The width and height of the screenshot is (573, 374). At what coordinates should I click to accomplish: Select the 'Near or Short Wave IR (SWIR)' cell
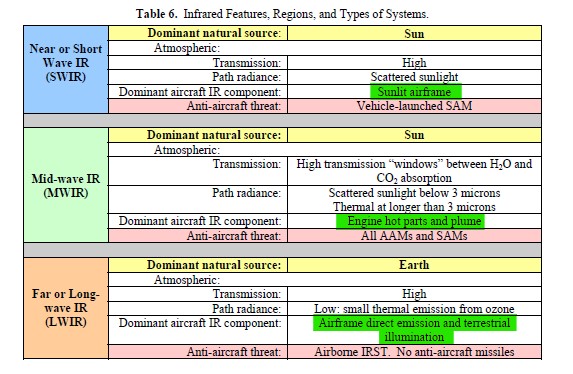point(66,69)
